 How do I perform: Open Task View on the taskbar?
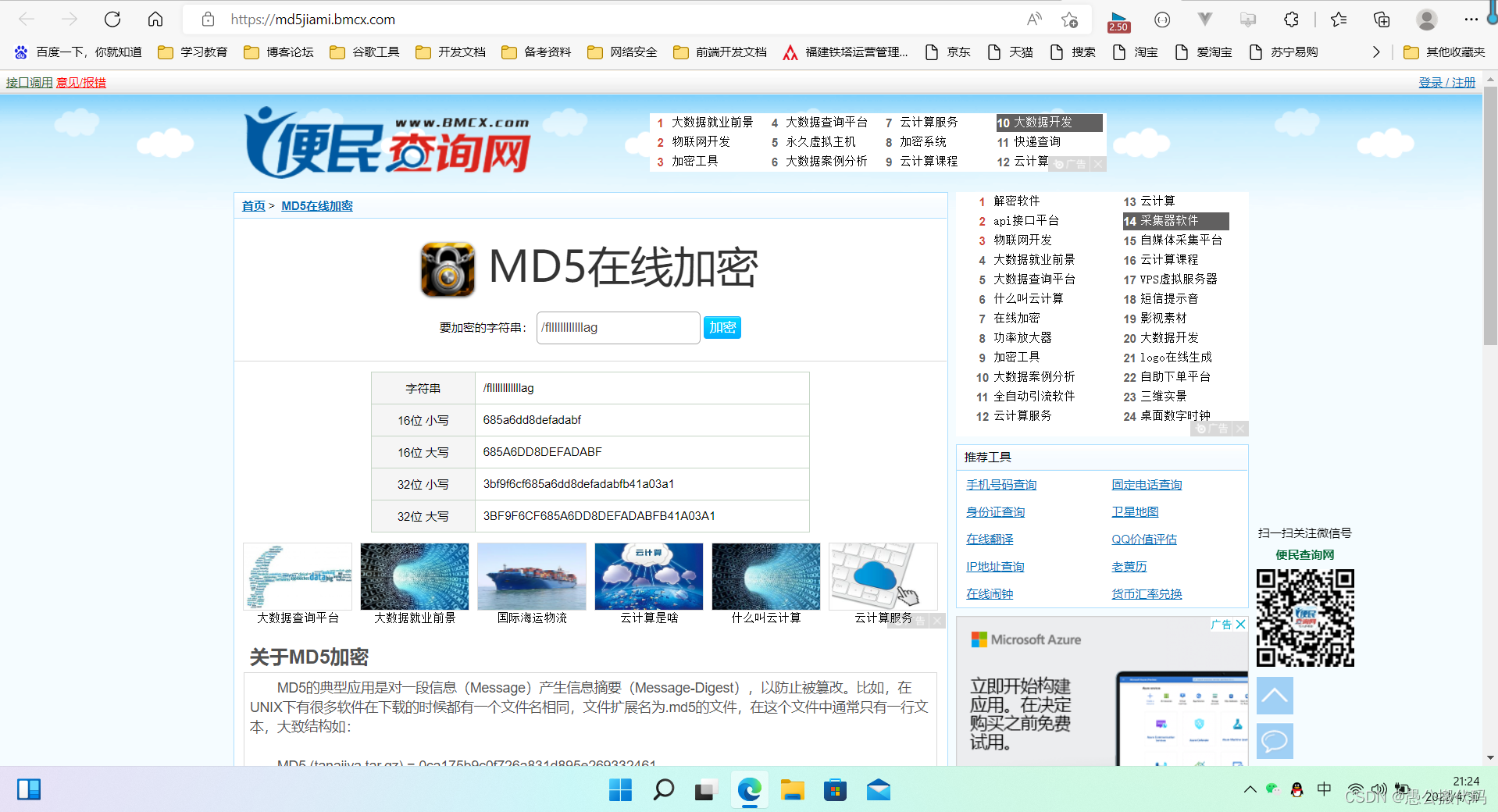pos(705,790)
